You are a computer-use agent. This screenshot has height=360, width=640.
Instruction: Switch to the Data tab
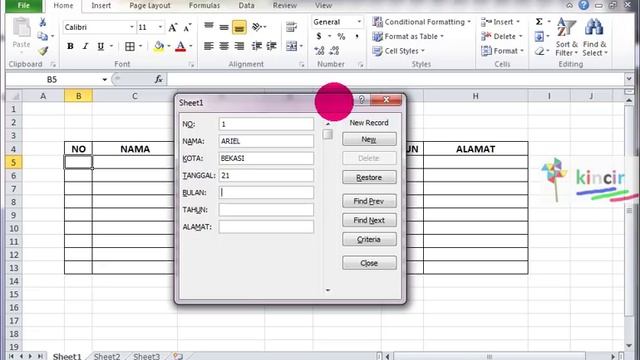[x=246, y=5]
